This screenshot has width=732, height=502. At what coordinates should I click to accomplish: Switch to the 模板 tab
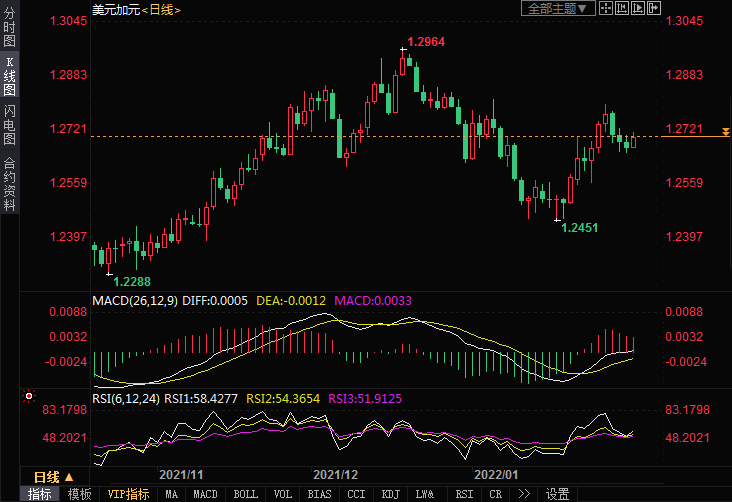[x=80, y=494]
